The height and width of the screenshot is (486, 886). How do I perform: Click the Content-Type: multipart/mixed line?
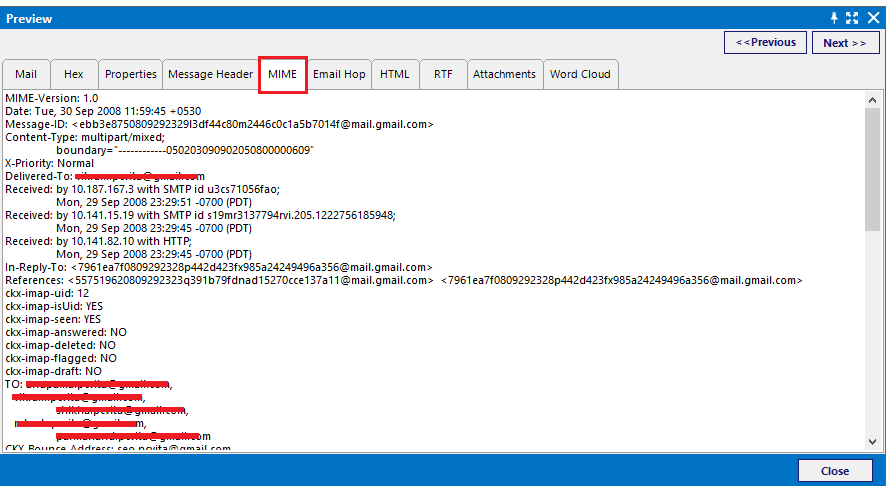[x=85, y=137]
